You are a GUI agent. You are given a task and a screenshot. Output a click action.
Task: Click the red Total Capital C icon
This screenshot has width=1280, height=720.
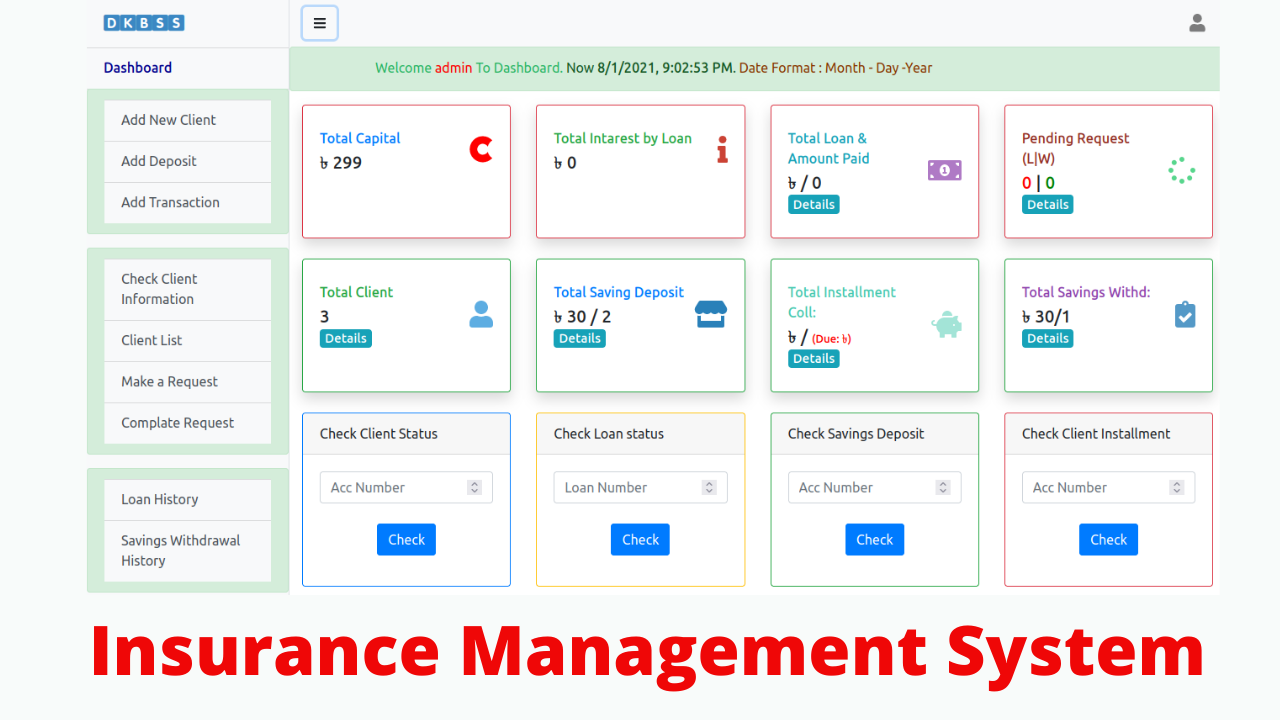click(481, 149)
